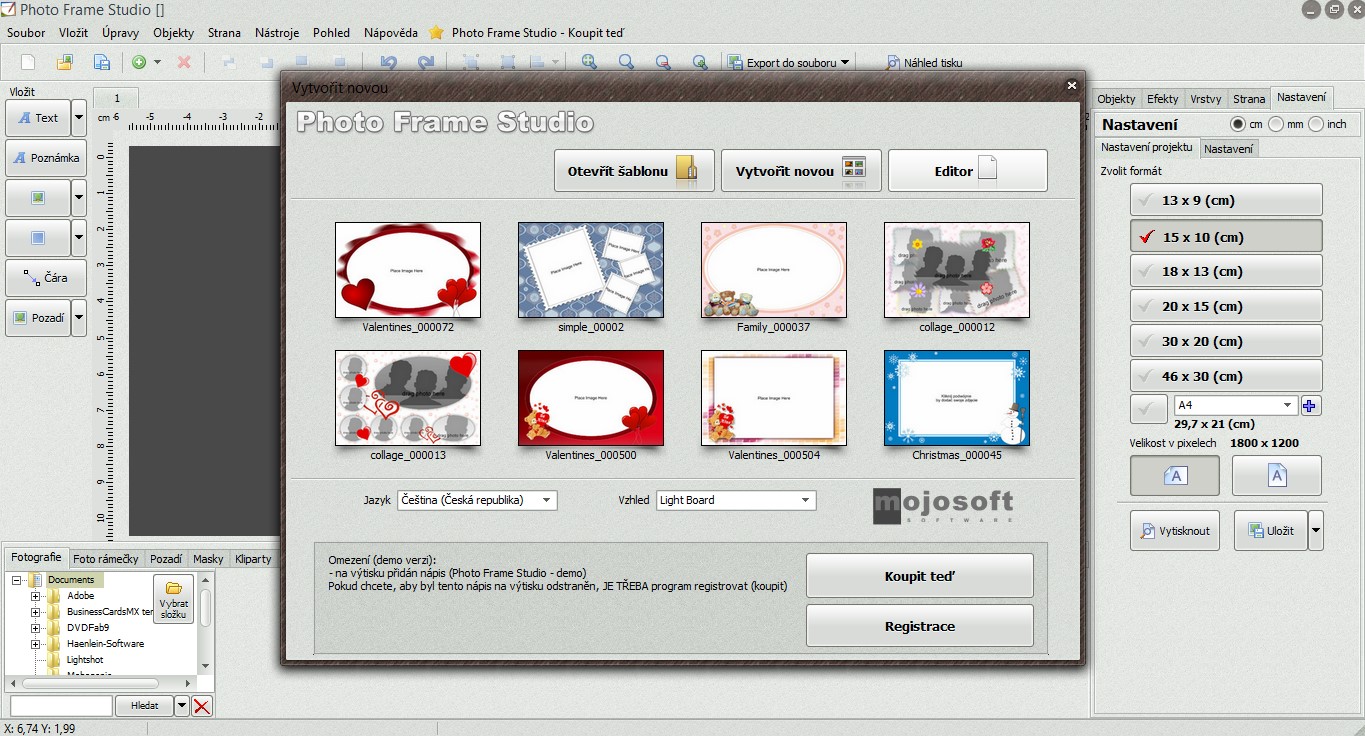
Task: Click the blue plus icon next to A4
Action: point(1310,406)
